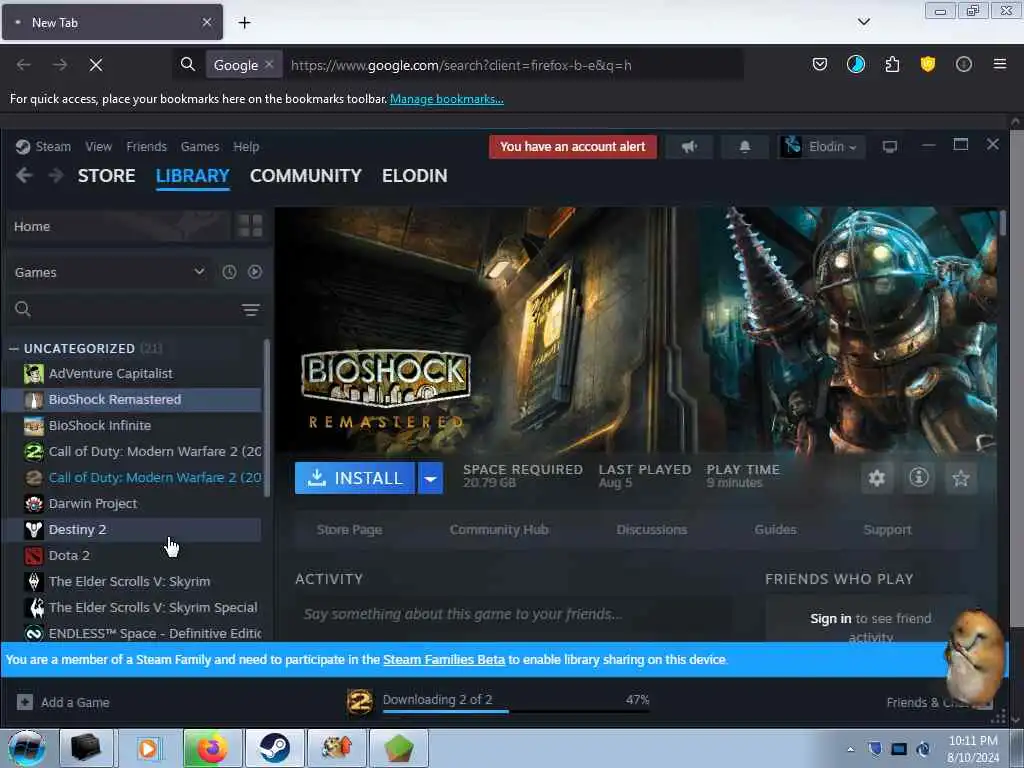Viewport: 1024px width, 768px height.
Task: Click the Steam back navigation arrow
Action: tap(24, 176)
